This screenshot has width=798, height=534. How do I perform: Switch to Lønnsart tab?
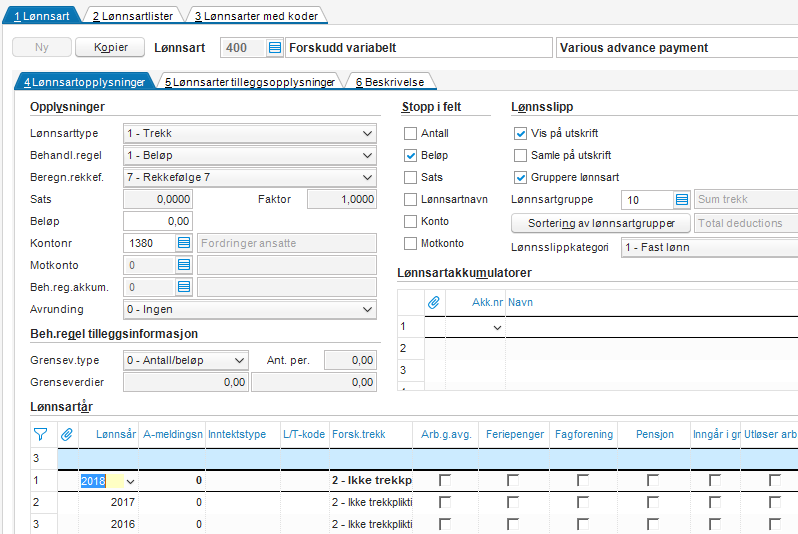pos(42,16)
